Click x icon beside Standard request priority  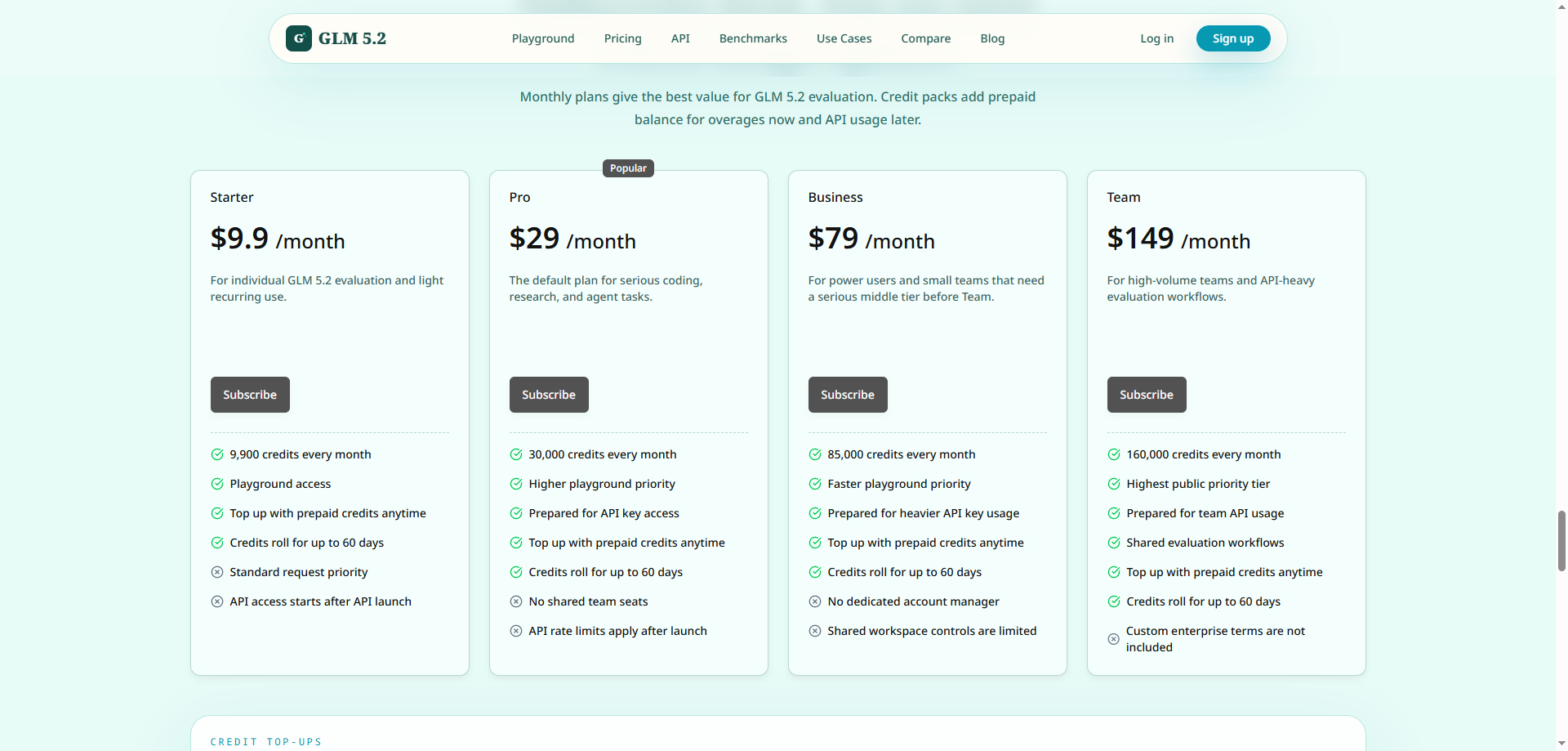point(217,572)
